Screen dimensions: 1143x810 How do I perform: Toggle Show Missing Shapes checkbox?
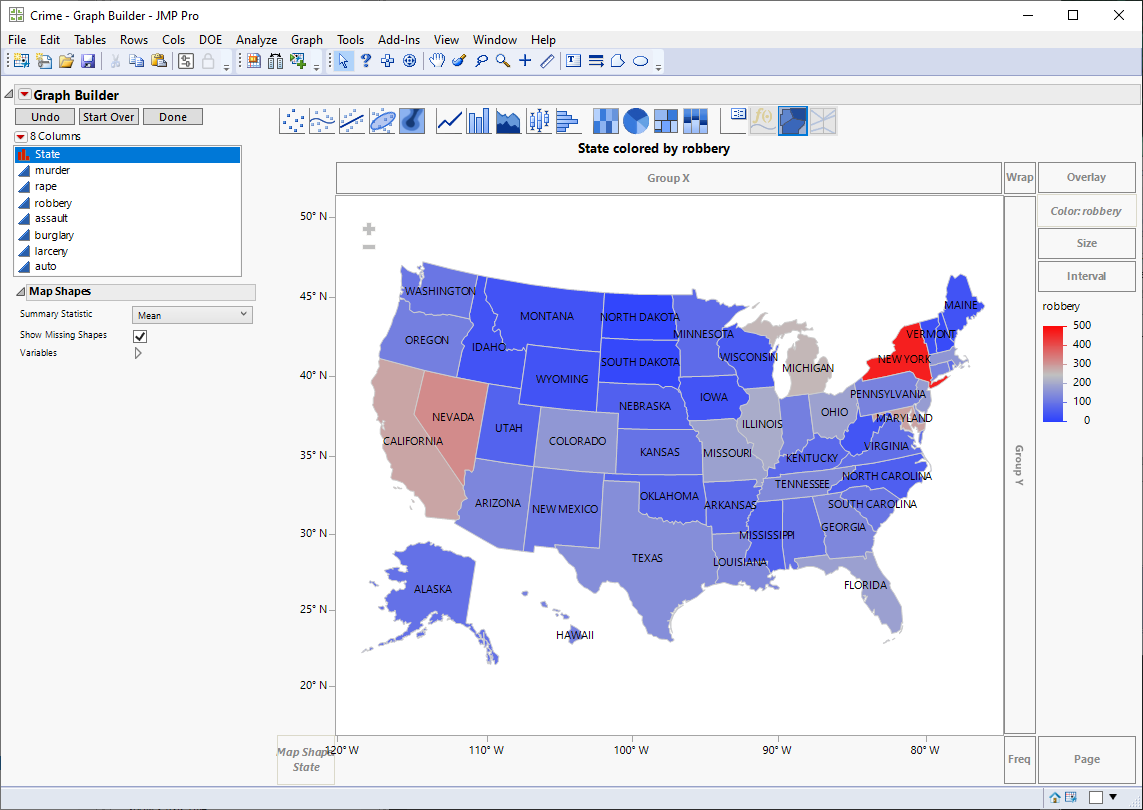click(139, 336)
